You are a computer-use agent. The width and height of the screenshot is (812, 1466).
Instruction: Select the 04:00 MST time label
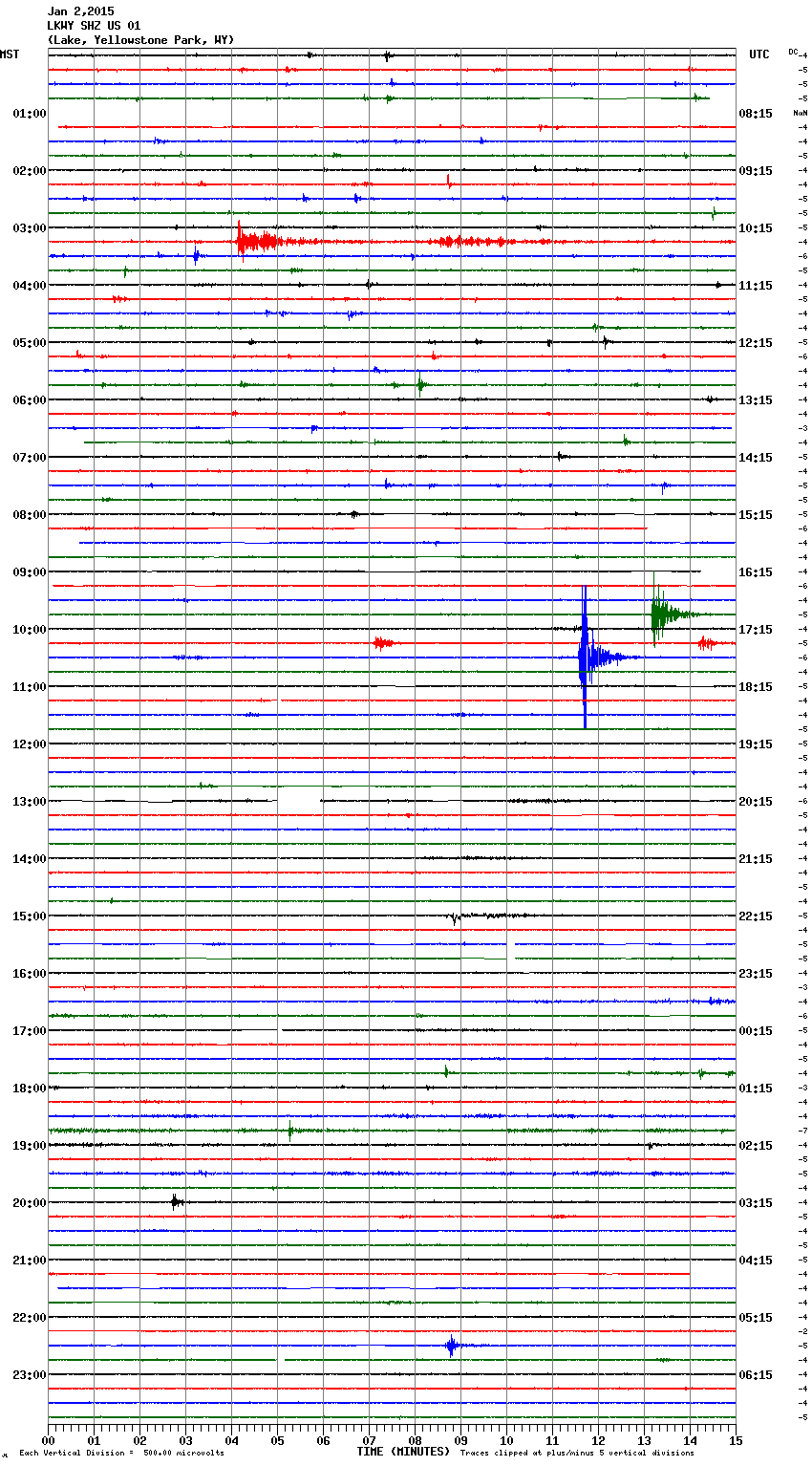(x=30, y=286)
